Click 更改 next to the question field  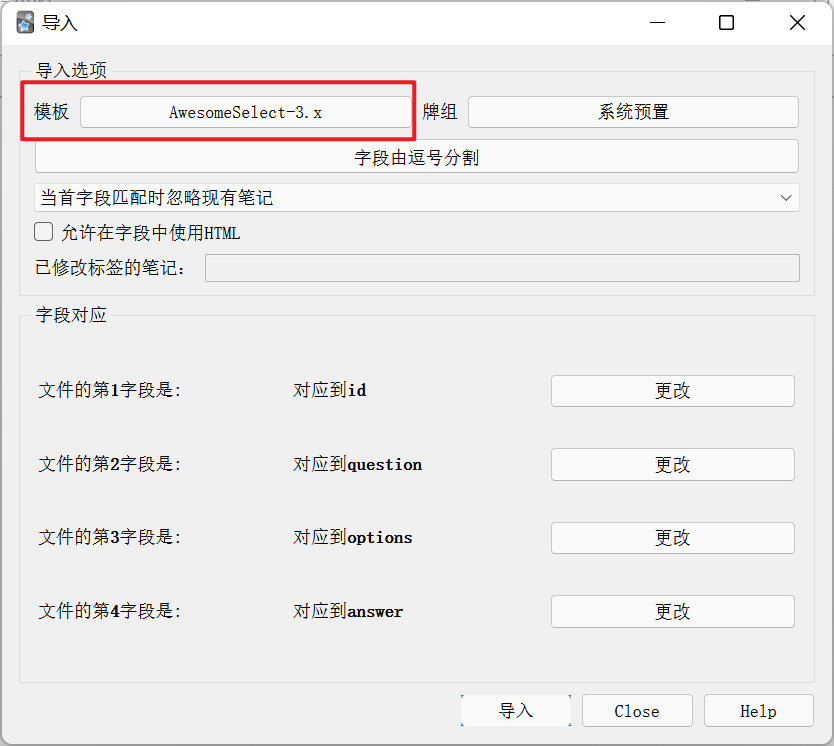coord(672,465)
